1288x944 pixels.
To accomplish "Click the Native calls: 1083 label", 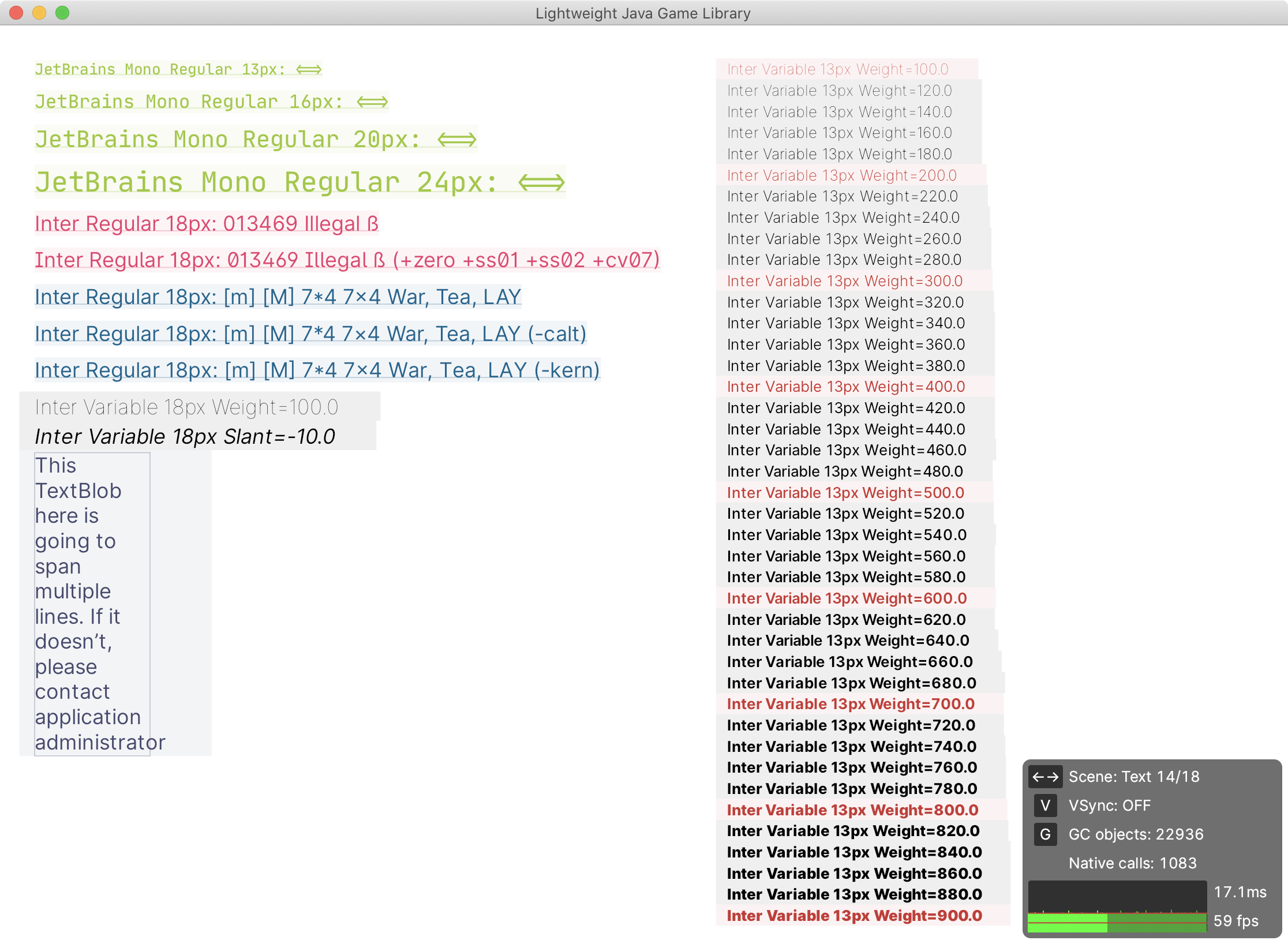I will (x=1132, y=863).
